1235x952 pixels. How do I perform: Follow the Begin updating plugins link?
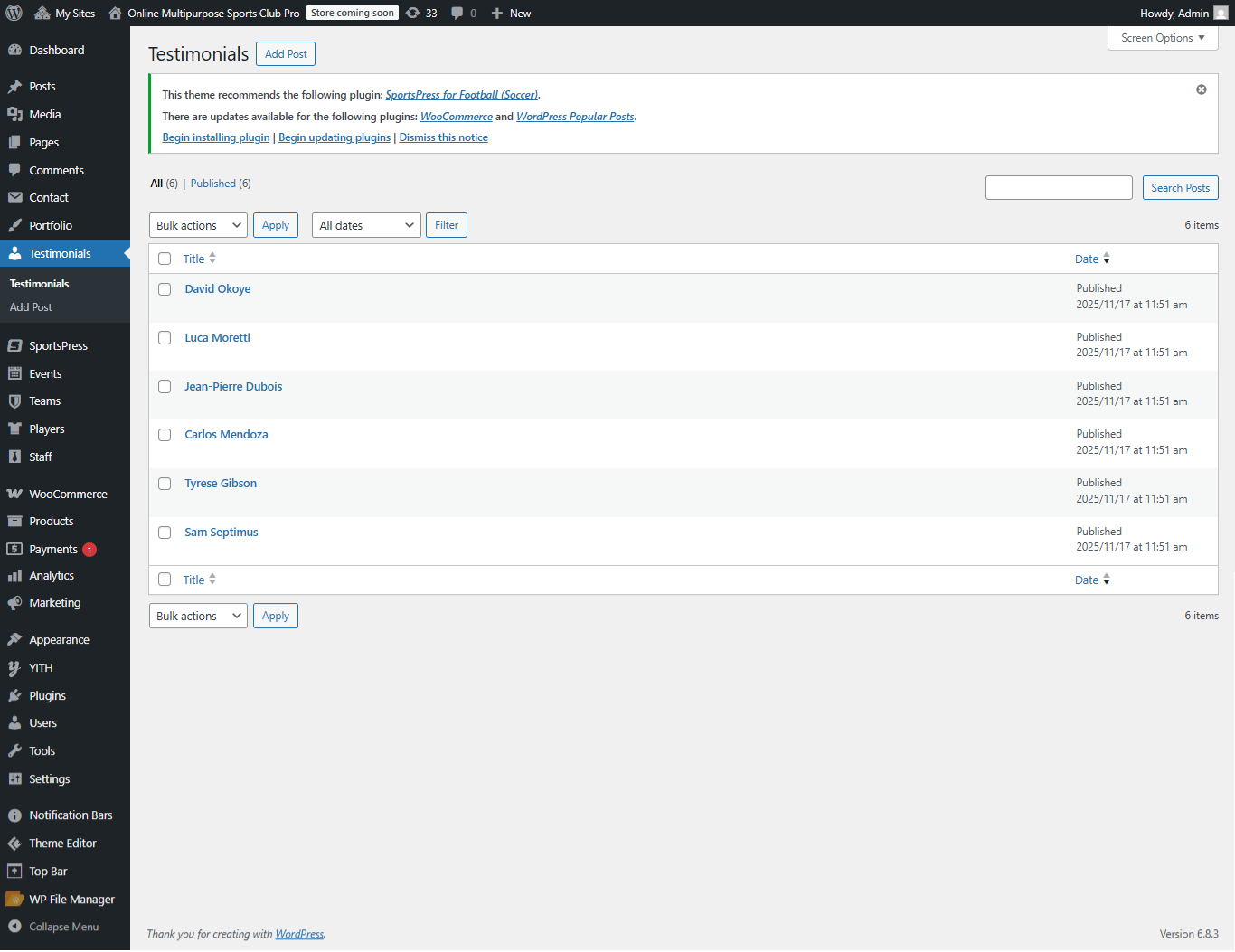(335, 137)
